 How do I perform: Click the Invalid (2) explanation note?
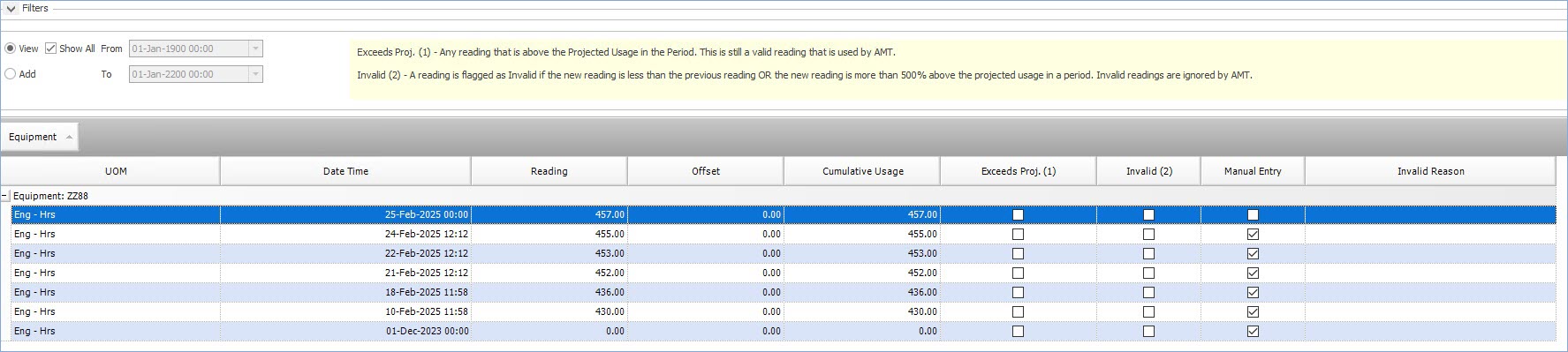(x=805, y=75)
